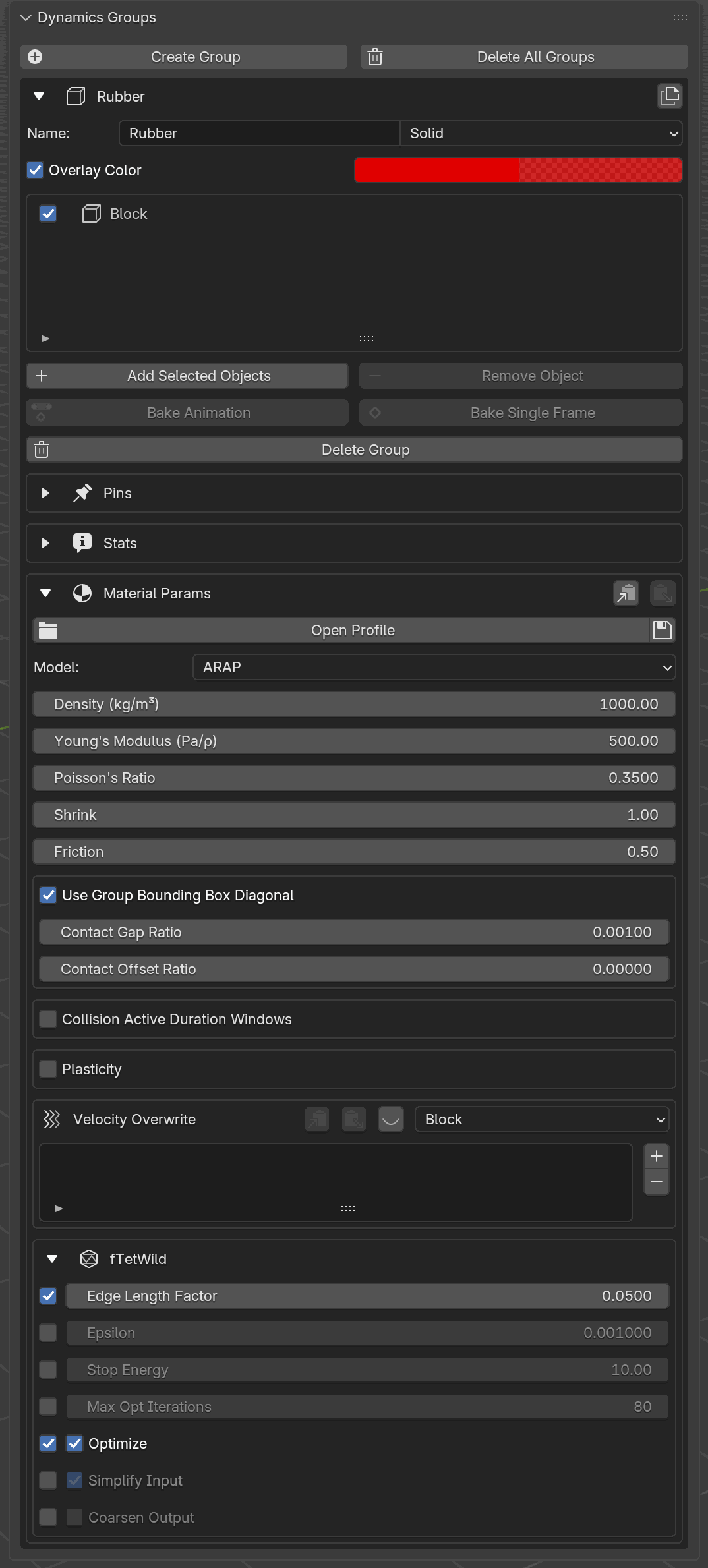The height and width of the screenshot is (1568, 708).
Task: Disable Use Group Bounding Box Diagonal
Action: click(x=48, y=895)
